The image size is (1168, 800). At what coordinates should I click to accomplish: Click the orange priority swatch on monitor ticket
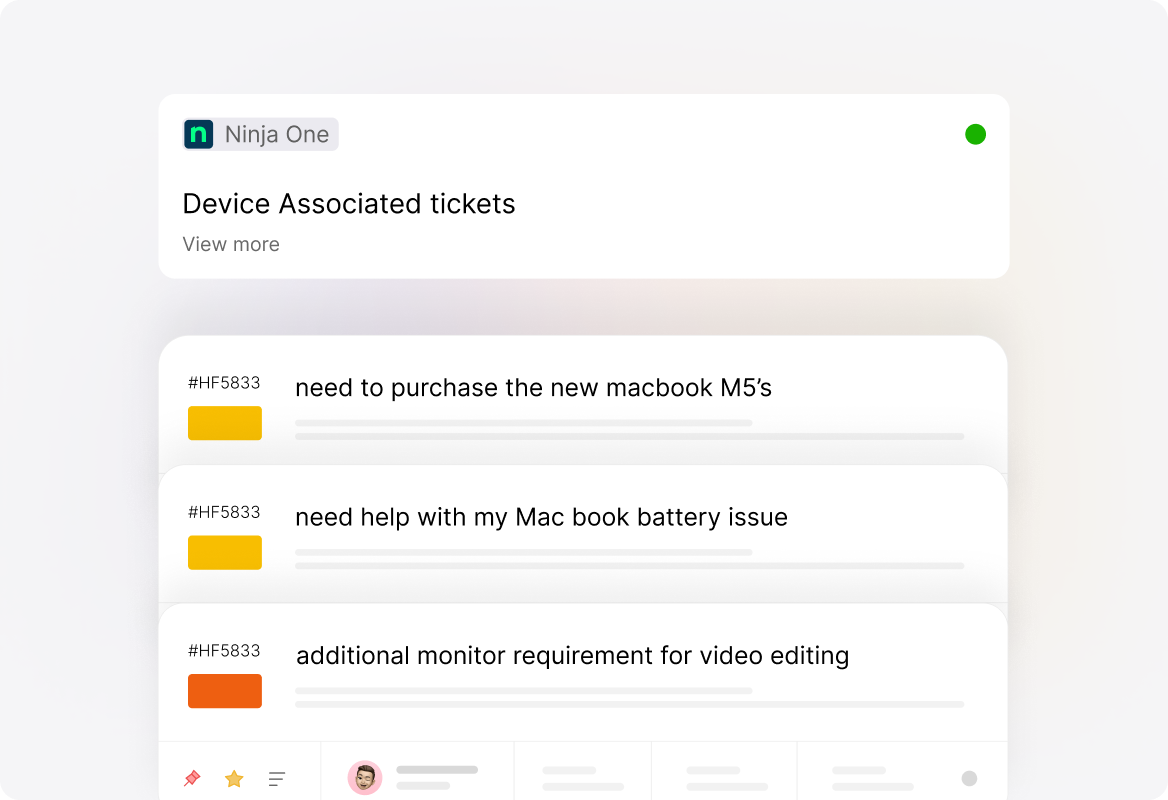tap(224, 691)
